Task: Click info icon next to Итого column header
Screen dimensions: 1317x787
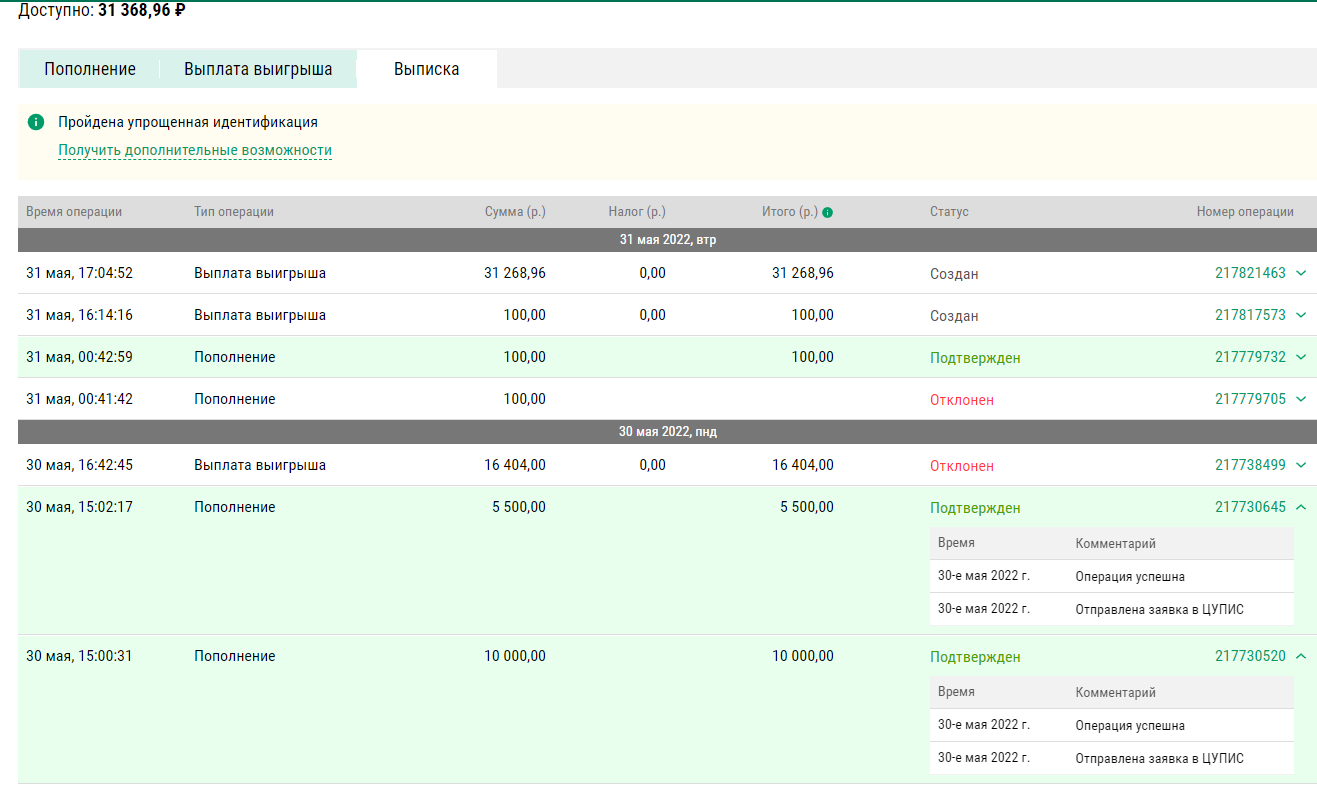Action: pos(827,212)
